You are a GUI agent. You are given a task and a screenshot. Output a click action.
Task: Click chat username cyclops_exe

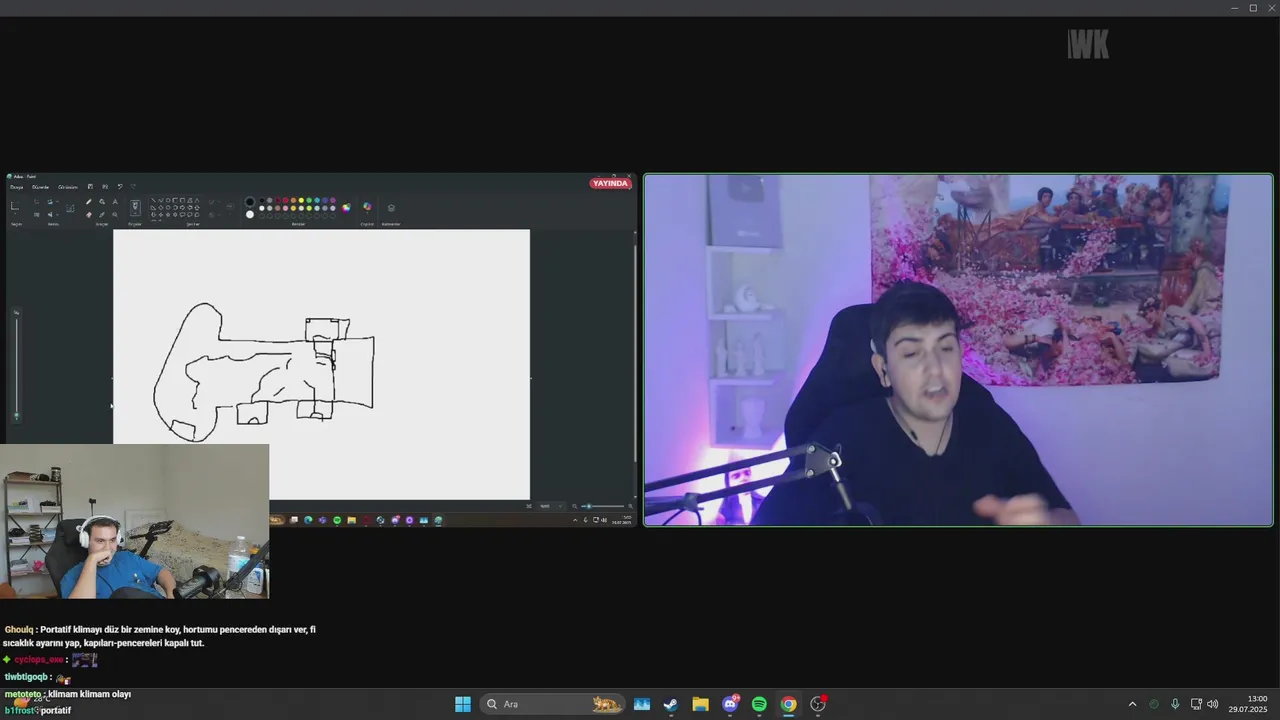39,660
